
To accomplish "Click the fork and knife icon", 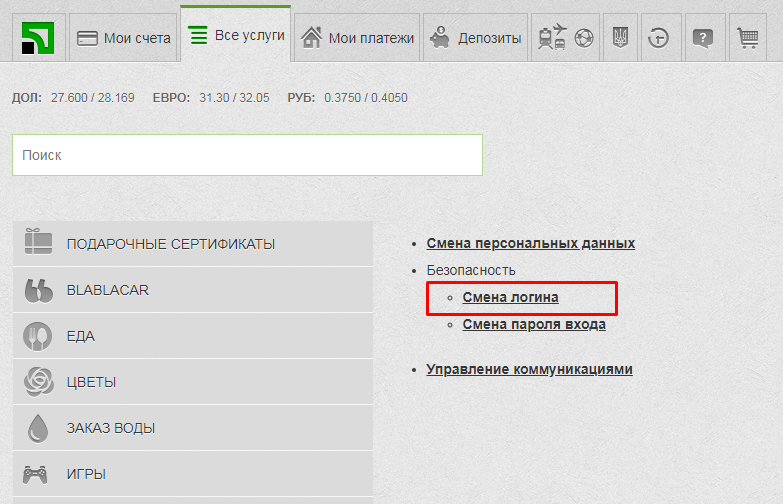I will [37, 336].
